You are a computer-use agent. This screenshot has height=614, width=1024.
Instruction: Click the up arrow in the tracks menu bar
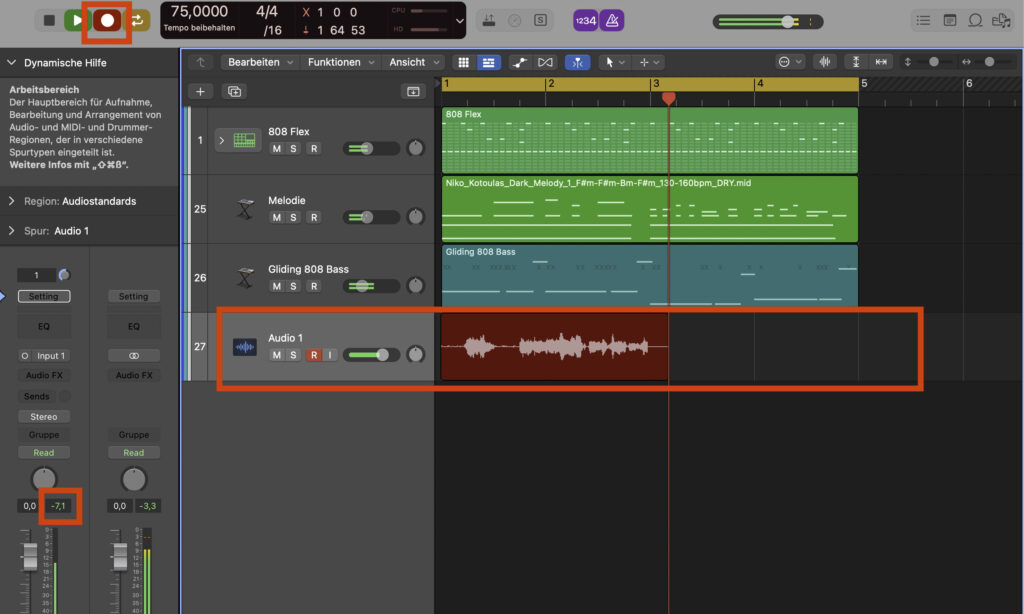pos(200,62)
